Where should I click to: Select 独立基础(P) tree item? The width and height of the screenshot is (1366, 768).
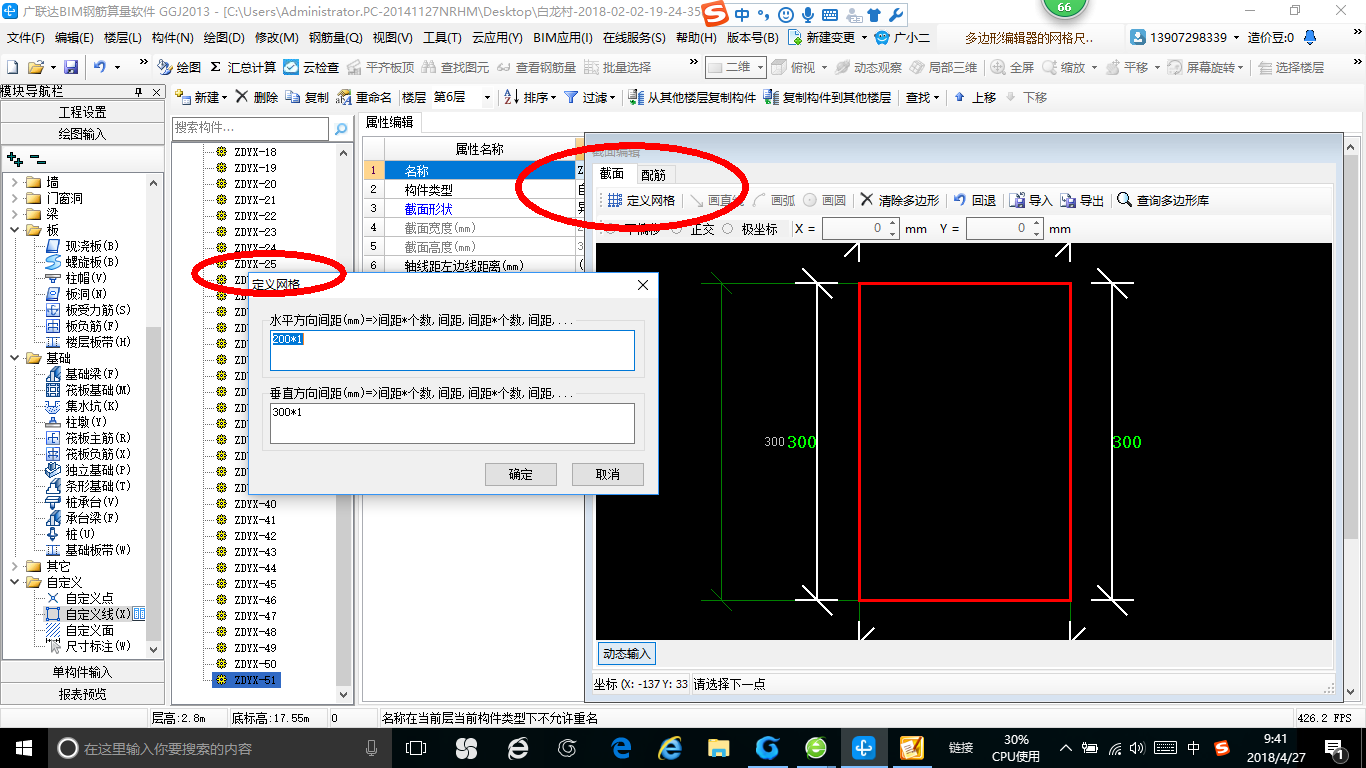(x=98, y=470)
